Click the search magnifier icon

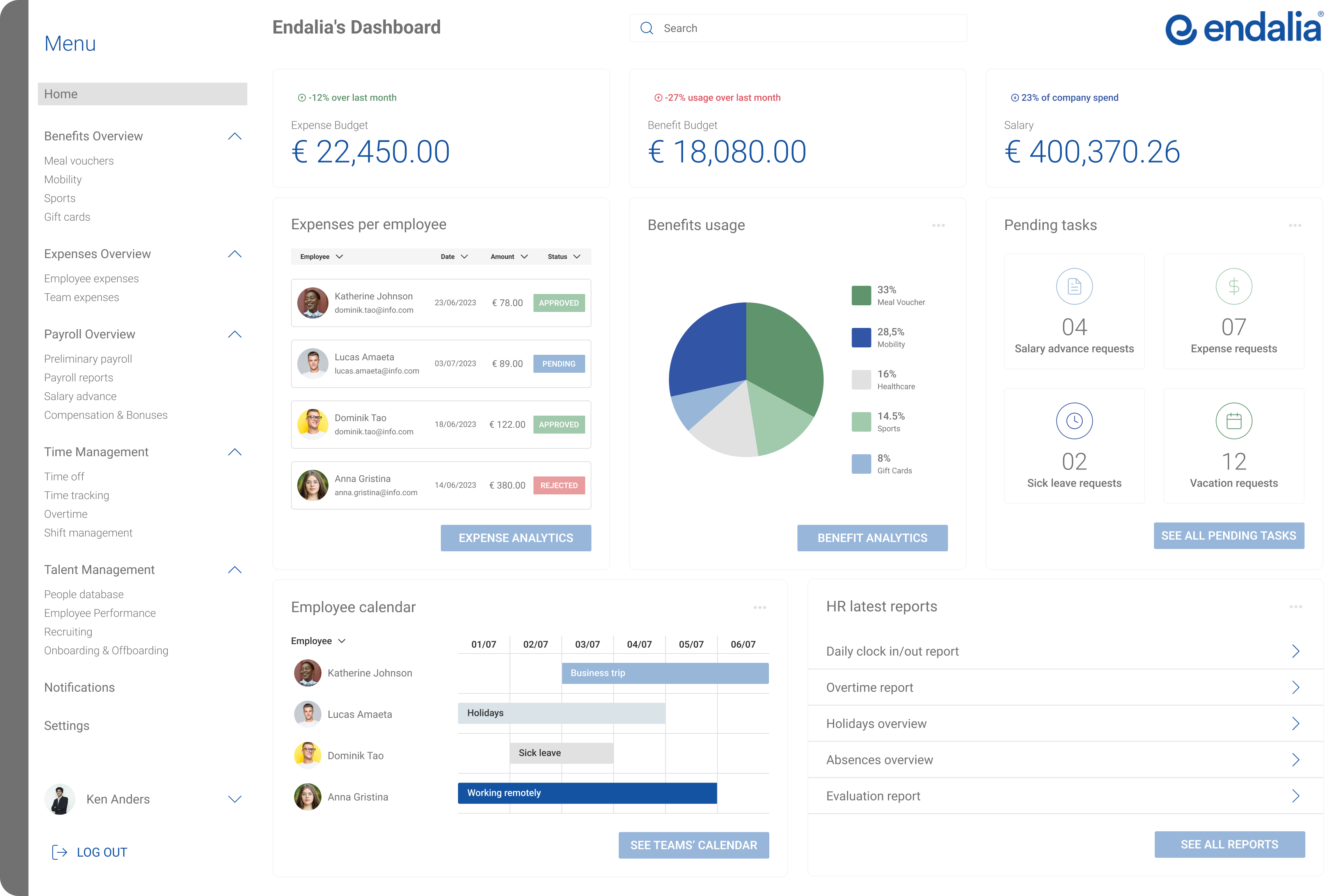(x=647, y=28)
